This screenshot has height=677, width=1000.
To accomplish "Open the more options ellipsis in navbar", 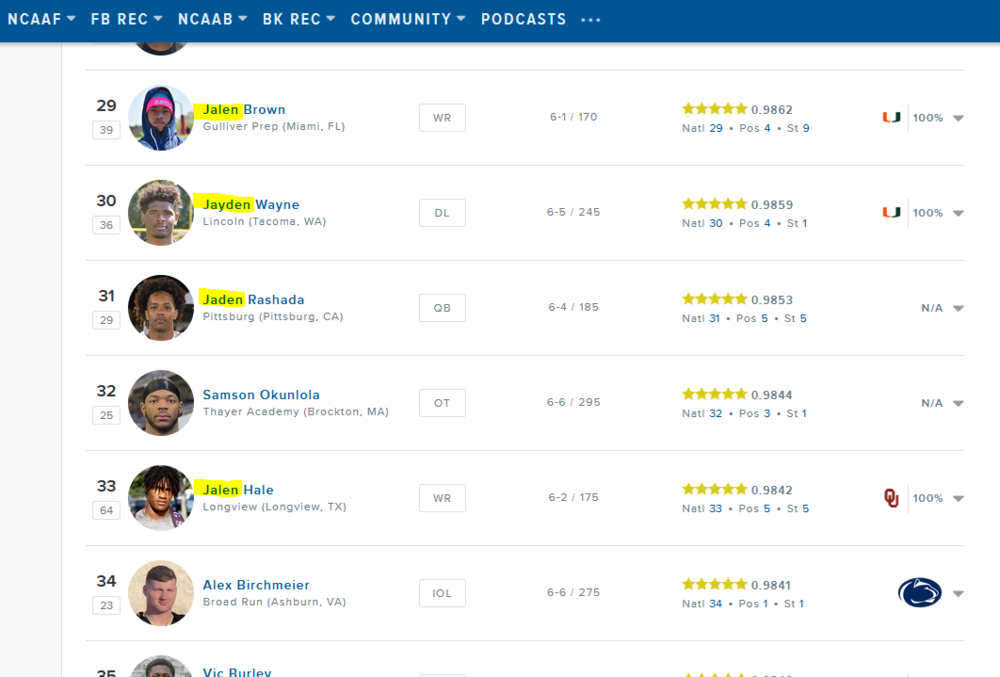I will point(591,19).
